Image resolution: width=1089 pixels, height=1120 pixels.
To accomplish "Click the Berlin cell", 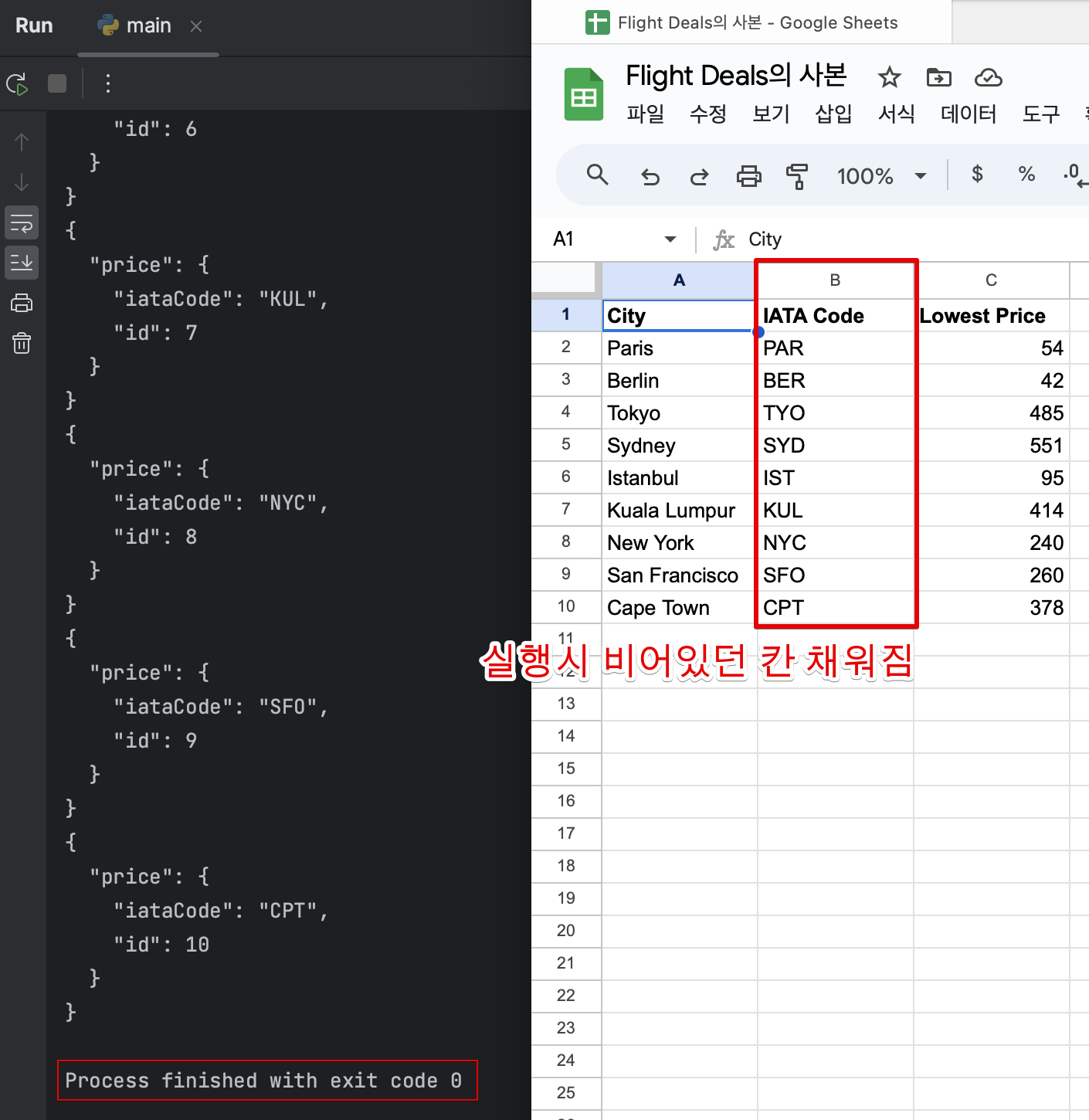I will pyautogui.click(x=679, y=381).
